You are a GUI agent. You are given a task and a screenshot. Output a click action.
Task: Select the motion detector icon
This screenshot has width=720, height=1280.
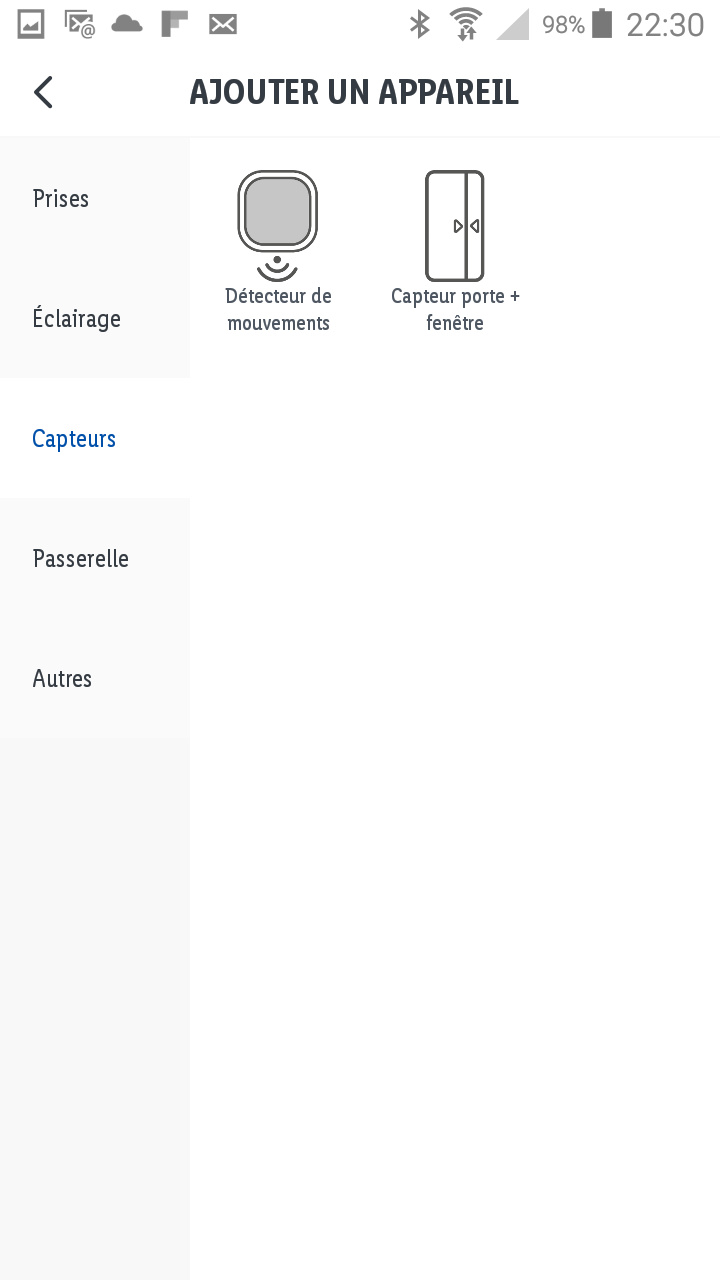tap(278, 226)
